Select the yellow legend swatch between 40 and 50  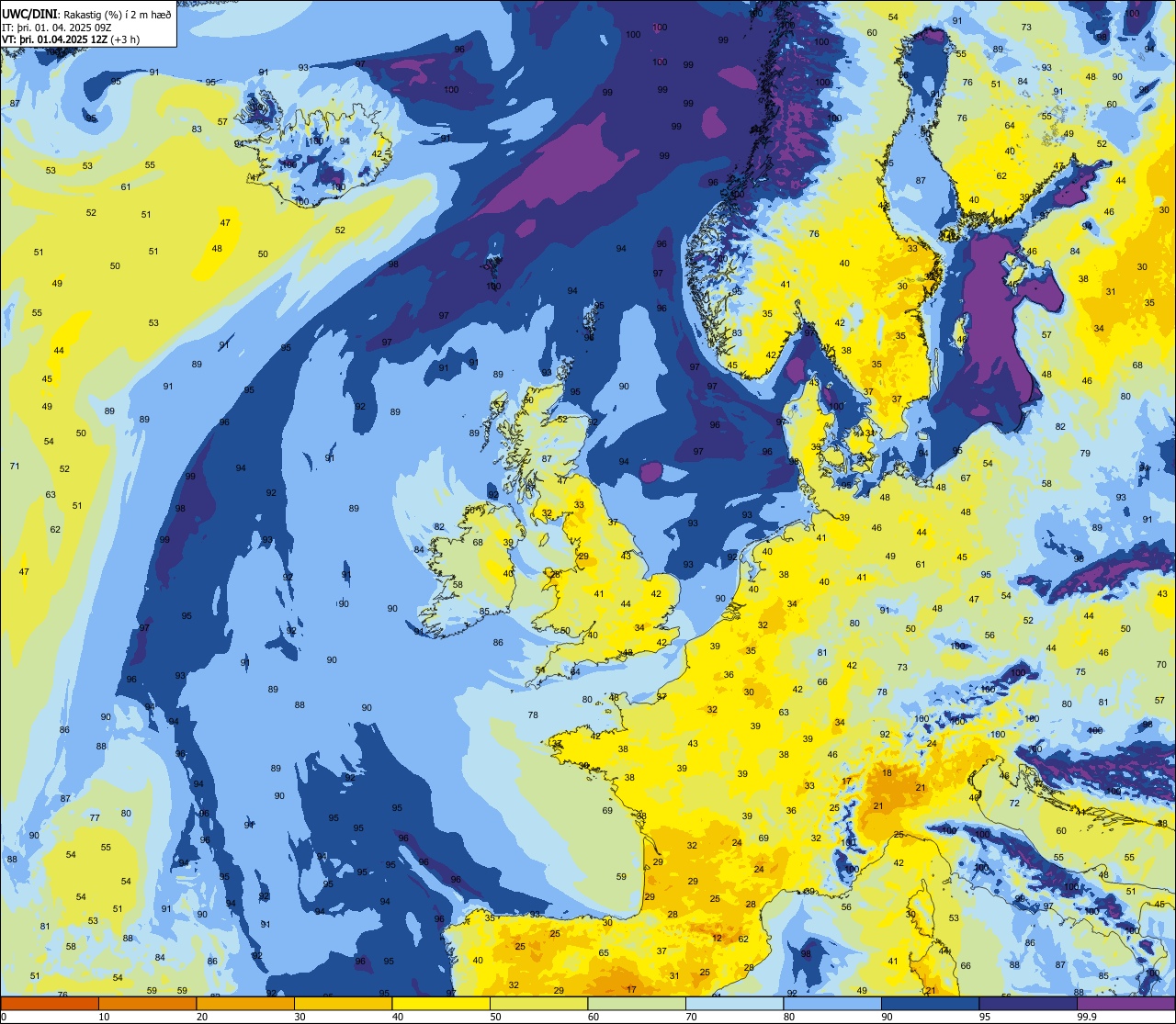tap(441, 1004)
